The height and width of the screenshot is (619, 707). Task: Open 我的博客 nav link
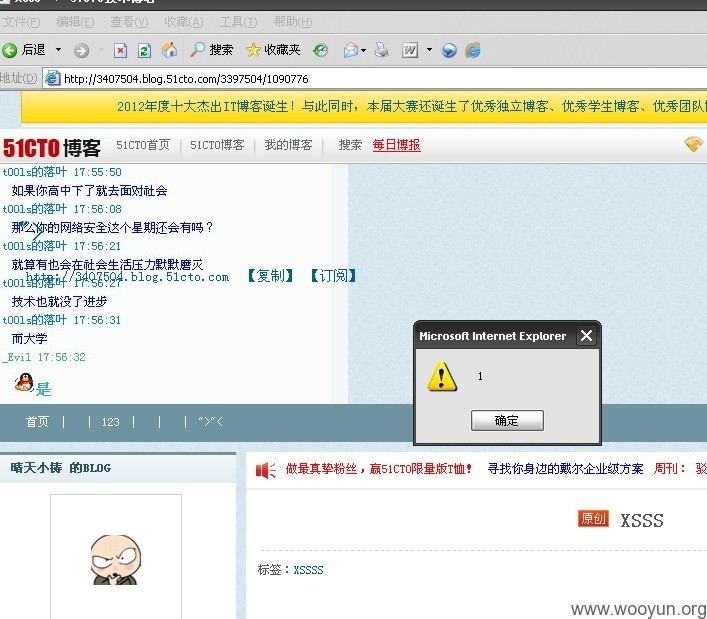(x=289, y=145)
